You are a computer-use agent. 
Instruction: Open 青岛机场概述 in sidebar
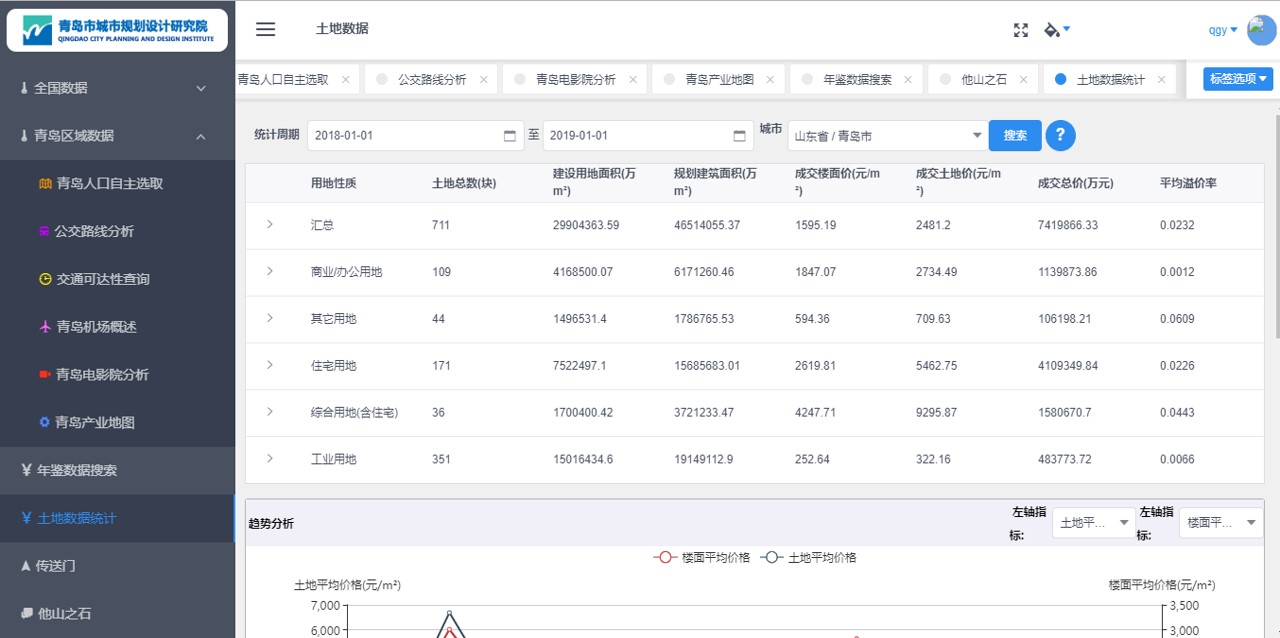[x=117, y=327]
